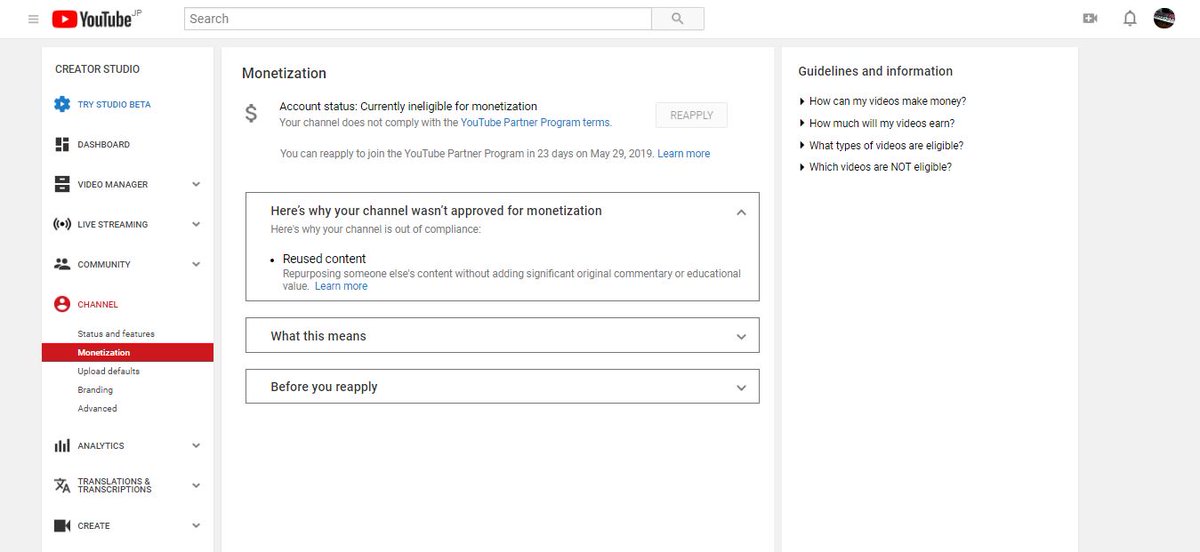The image size is (1200, 552).
Task: Select the Monetization submenu item
Action: pyautogui.click(x=127, y=352)
